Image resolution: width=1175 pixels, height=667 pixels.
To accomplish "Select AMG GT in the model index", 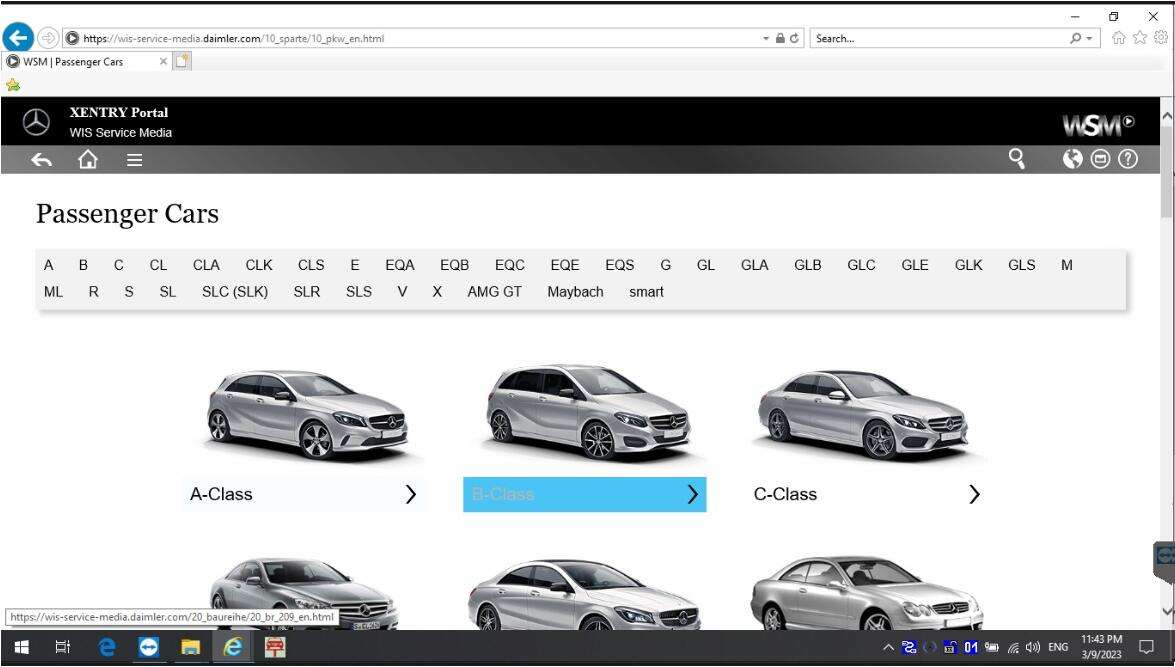I will (495, 292).
